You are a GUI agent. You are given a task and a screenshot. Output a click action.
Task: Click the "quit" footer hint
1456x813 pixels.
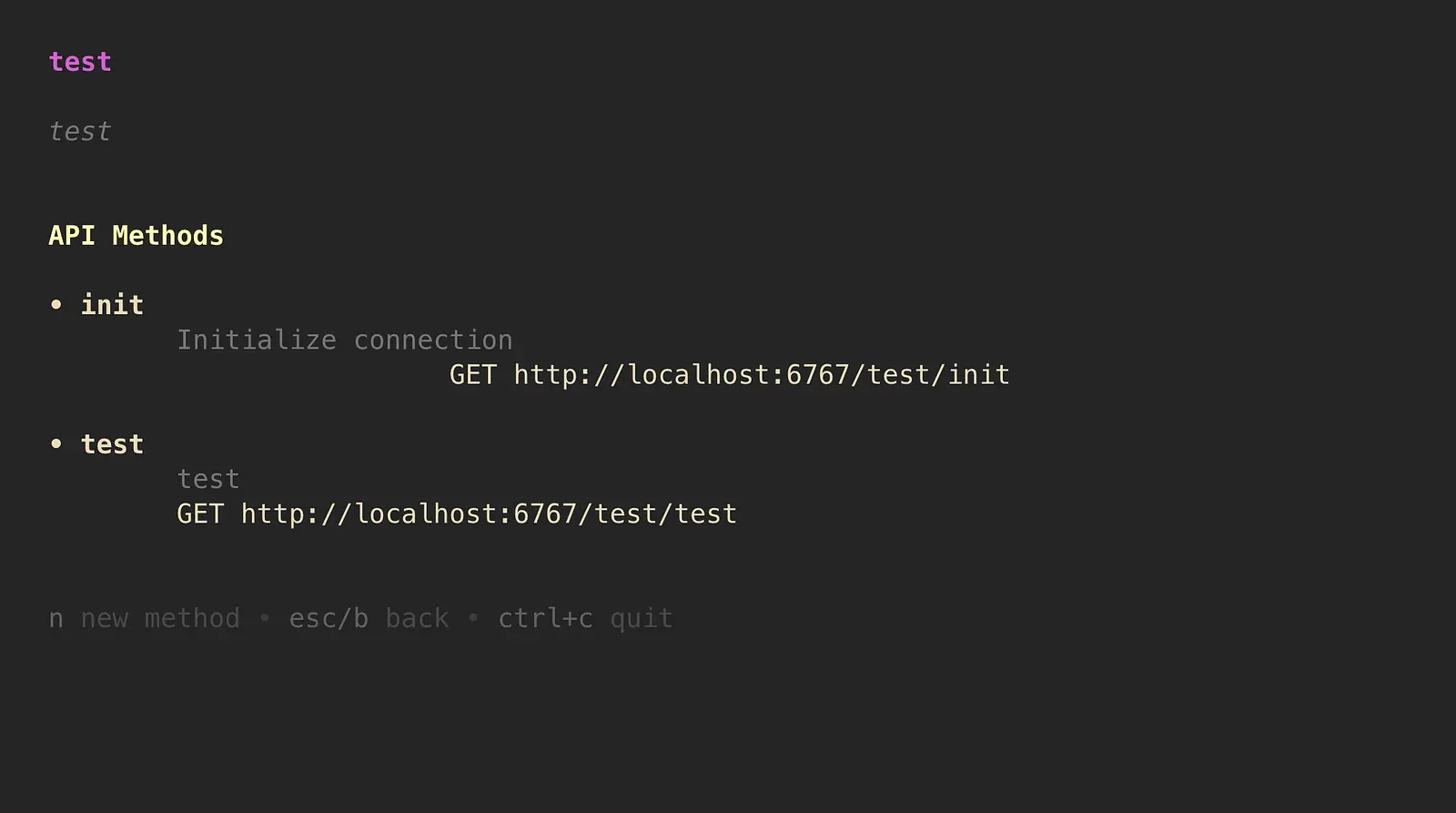click(x=641, y=619)
